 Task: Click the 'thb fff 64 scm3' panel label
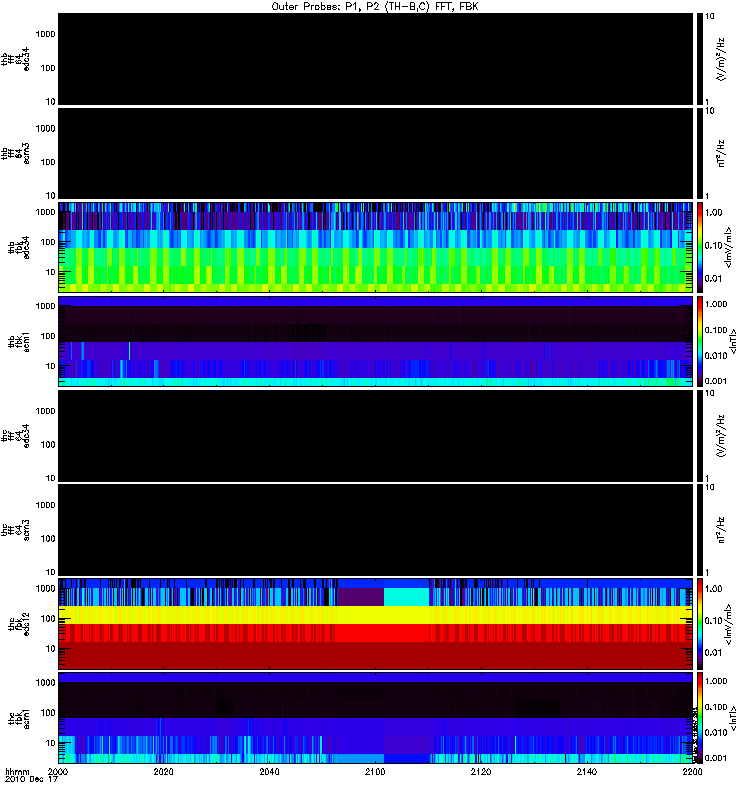pyautogui.click(x=15, y=154)
